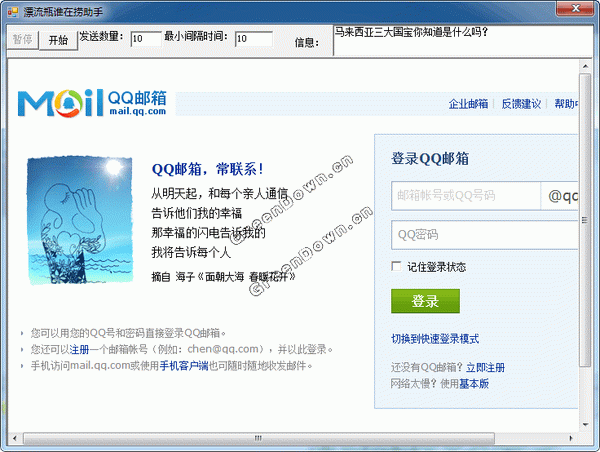Click the 摘自 海子 attribution line
Image resolution: width=600 pixels, height=452 pixels.
(223, 276)
